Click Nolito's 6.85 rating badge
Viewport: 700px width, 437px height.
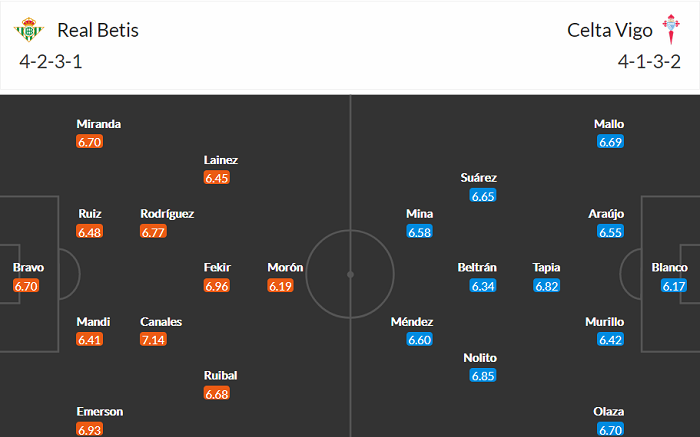pos(484,375)
